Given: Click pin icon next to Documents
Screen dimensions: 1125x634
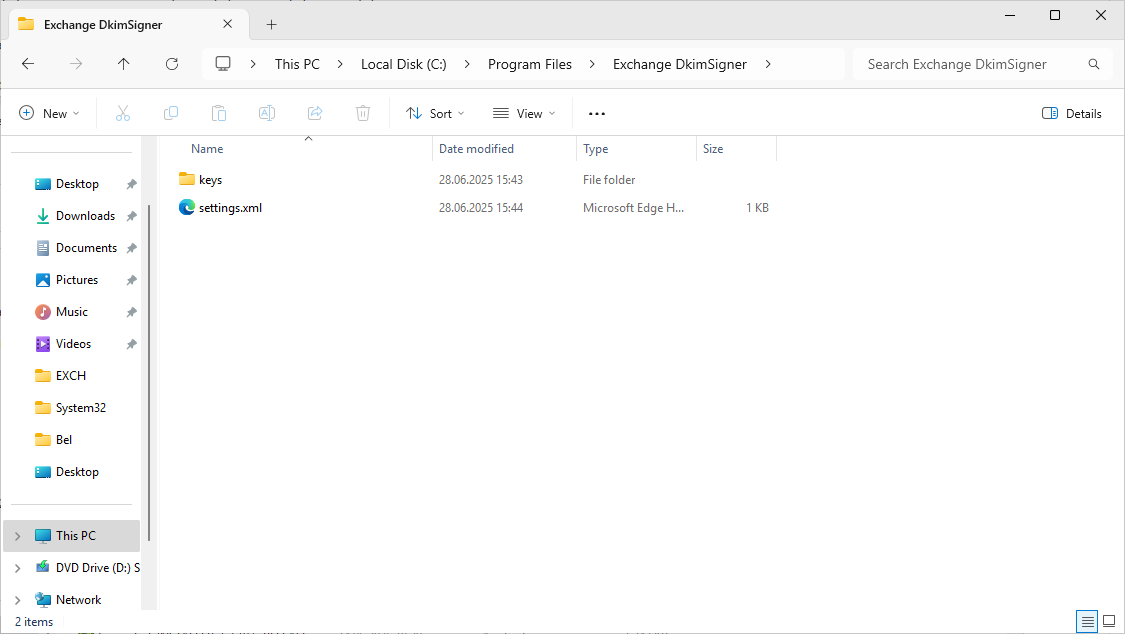Looking at the screenshot, I should pyautogui.click(x=131, y=248).
